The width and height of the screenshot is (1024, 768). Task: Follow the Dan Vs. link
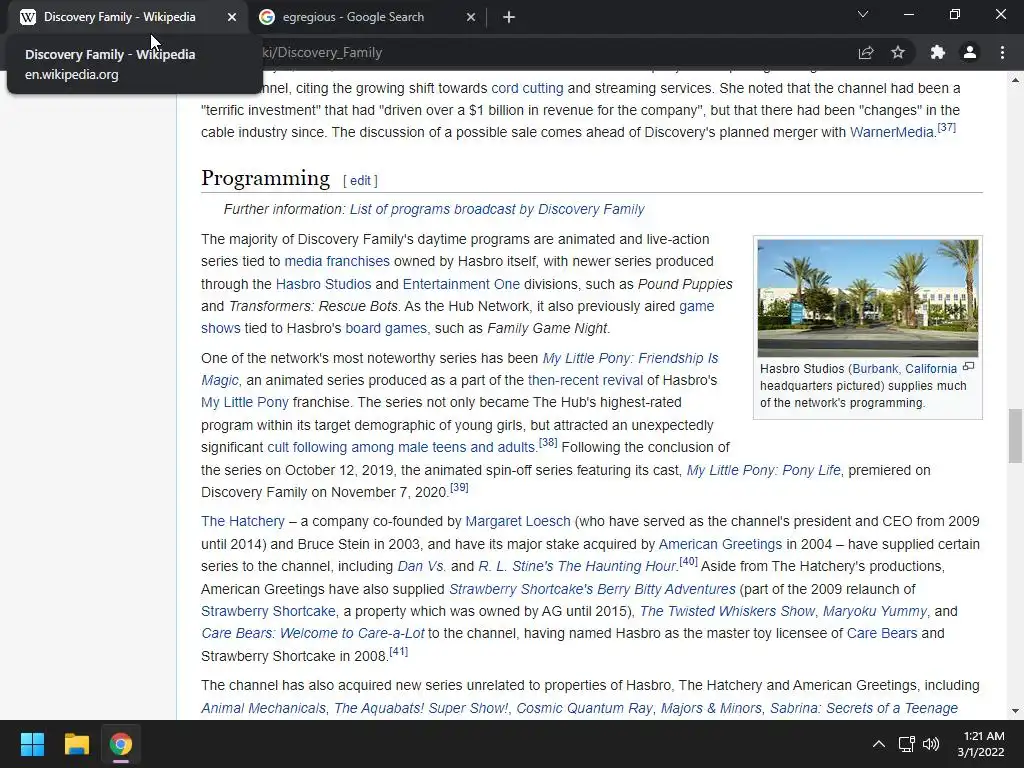click(422, 566)
